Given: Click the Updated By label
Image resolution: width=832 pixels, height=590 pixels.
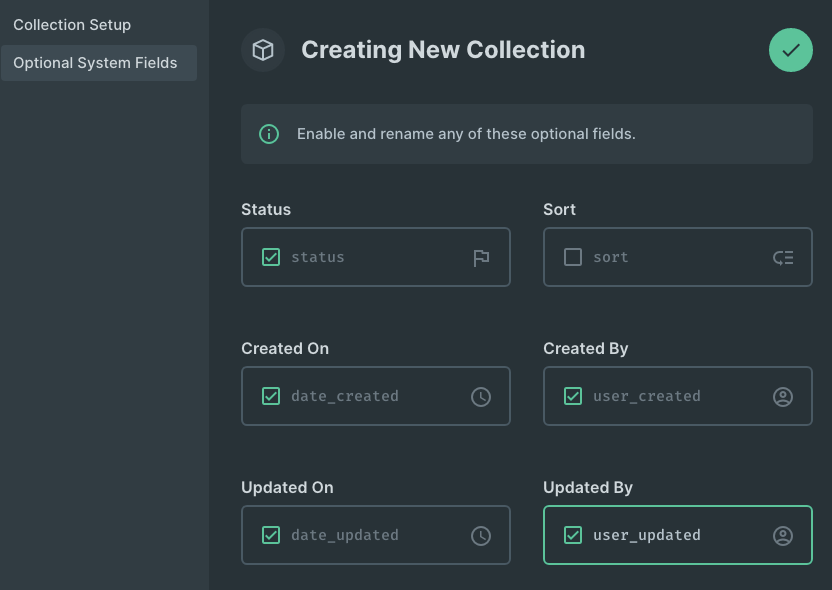Looking at the screenshot, I should [588, 488].
